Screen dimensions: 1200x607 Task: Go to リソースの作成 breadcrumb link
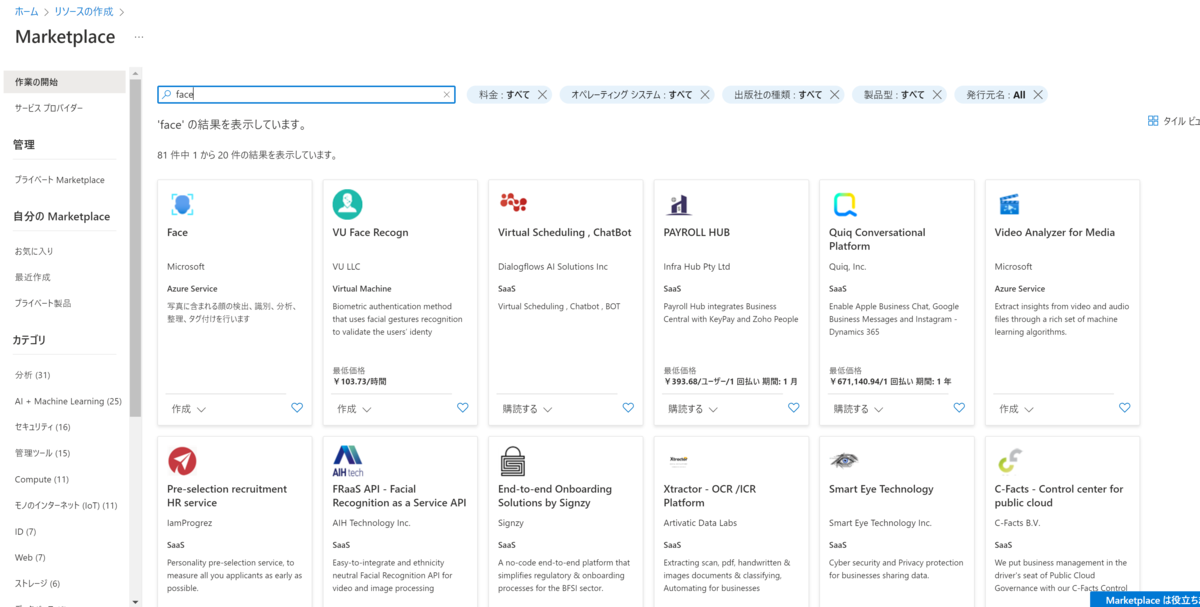click(x=84, y=12)
